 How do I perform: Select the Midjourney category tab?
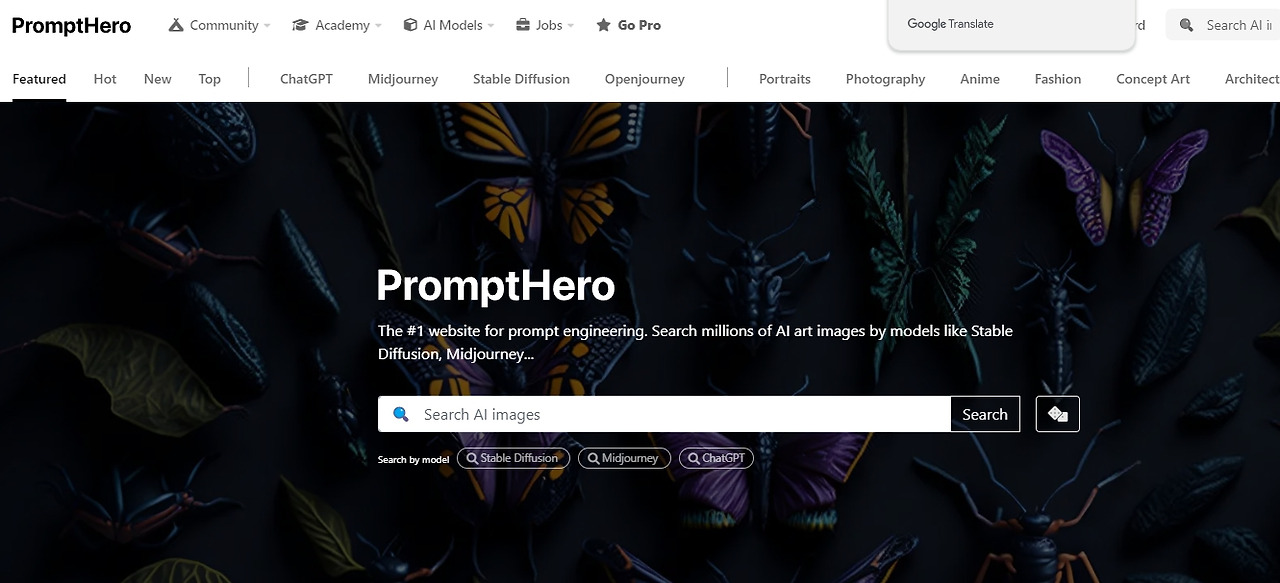403,79
